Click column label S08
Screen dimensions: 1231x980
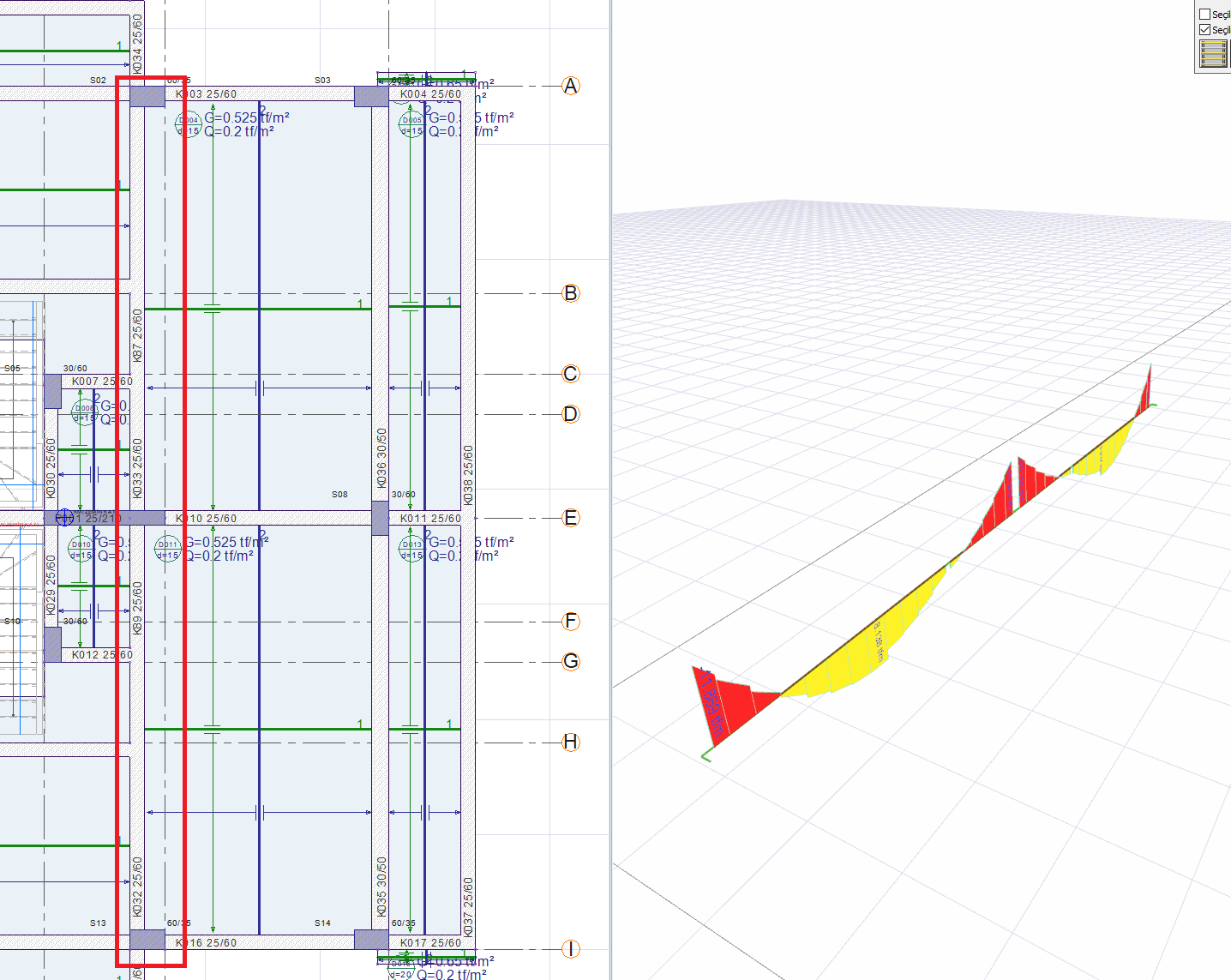[339, 495]
